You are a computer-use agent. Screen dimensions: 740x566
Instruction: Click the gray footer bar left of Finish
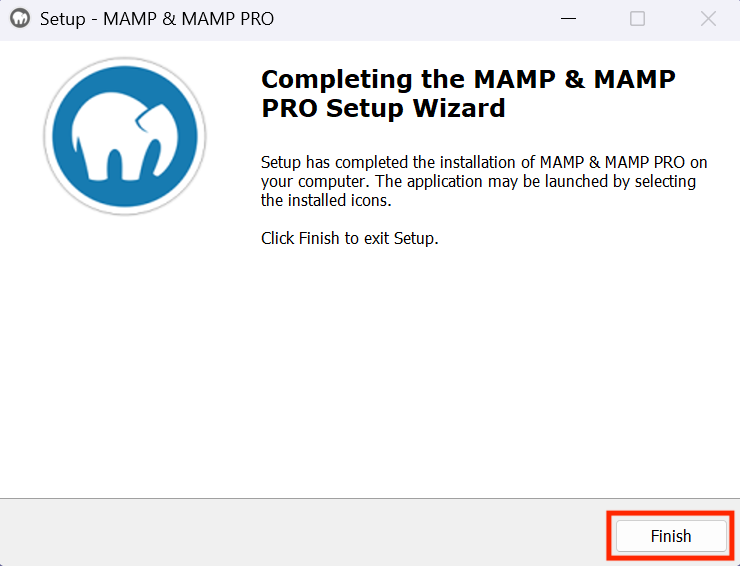point(302,533)
